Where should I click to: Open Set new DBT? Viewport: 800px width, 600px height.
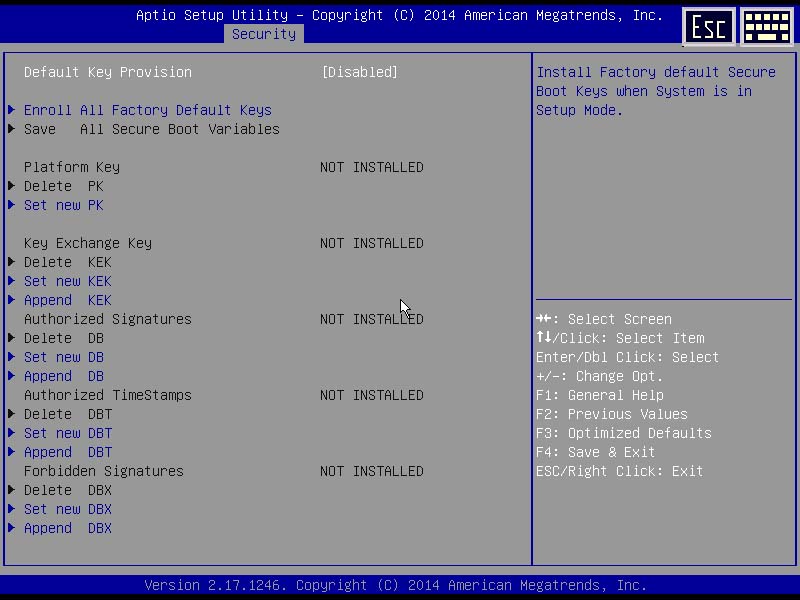(x=67, y=433)
